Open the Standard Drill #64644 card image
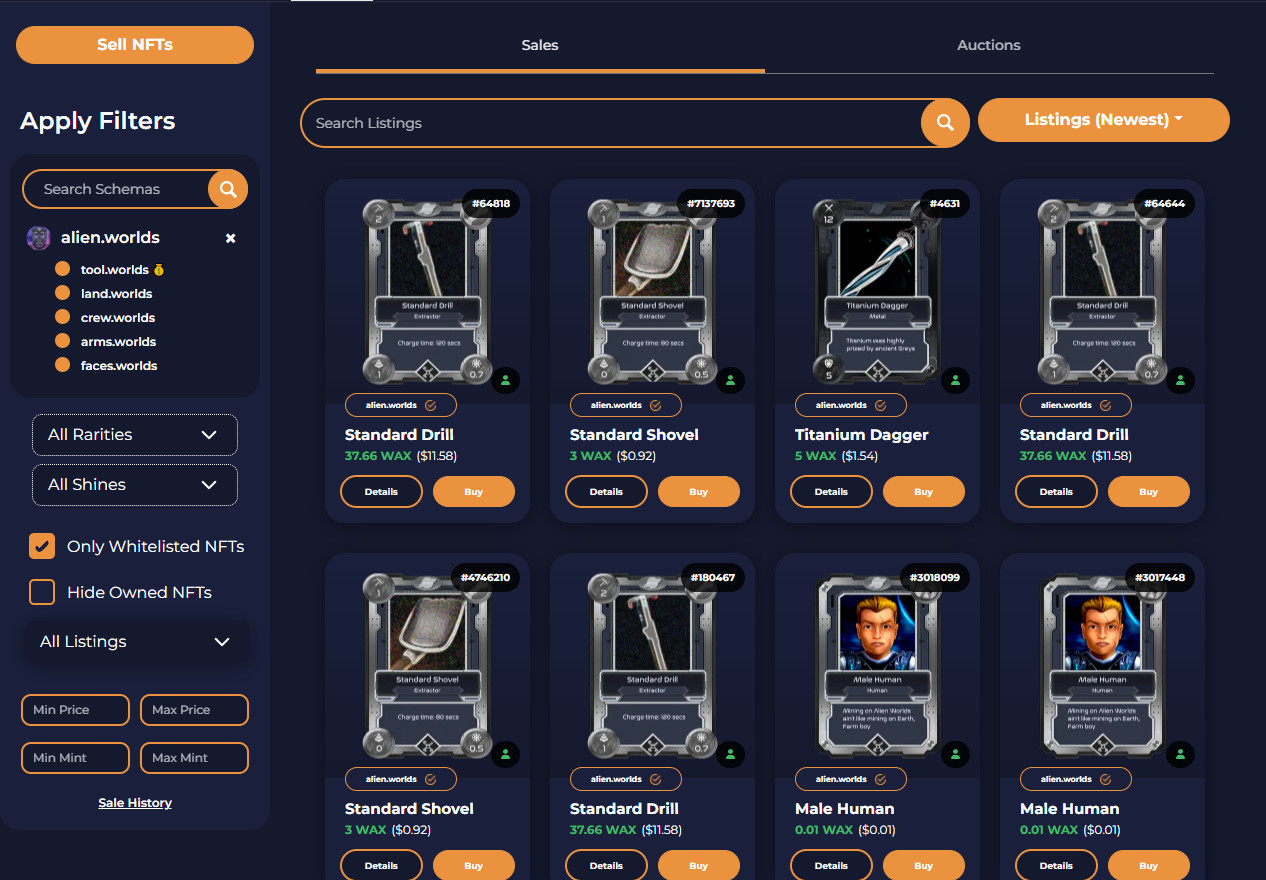 click(1102, 290)
